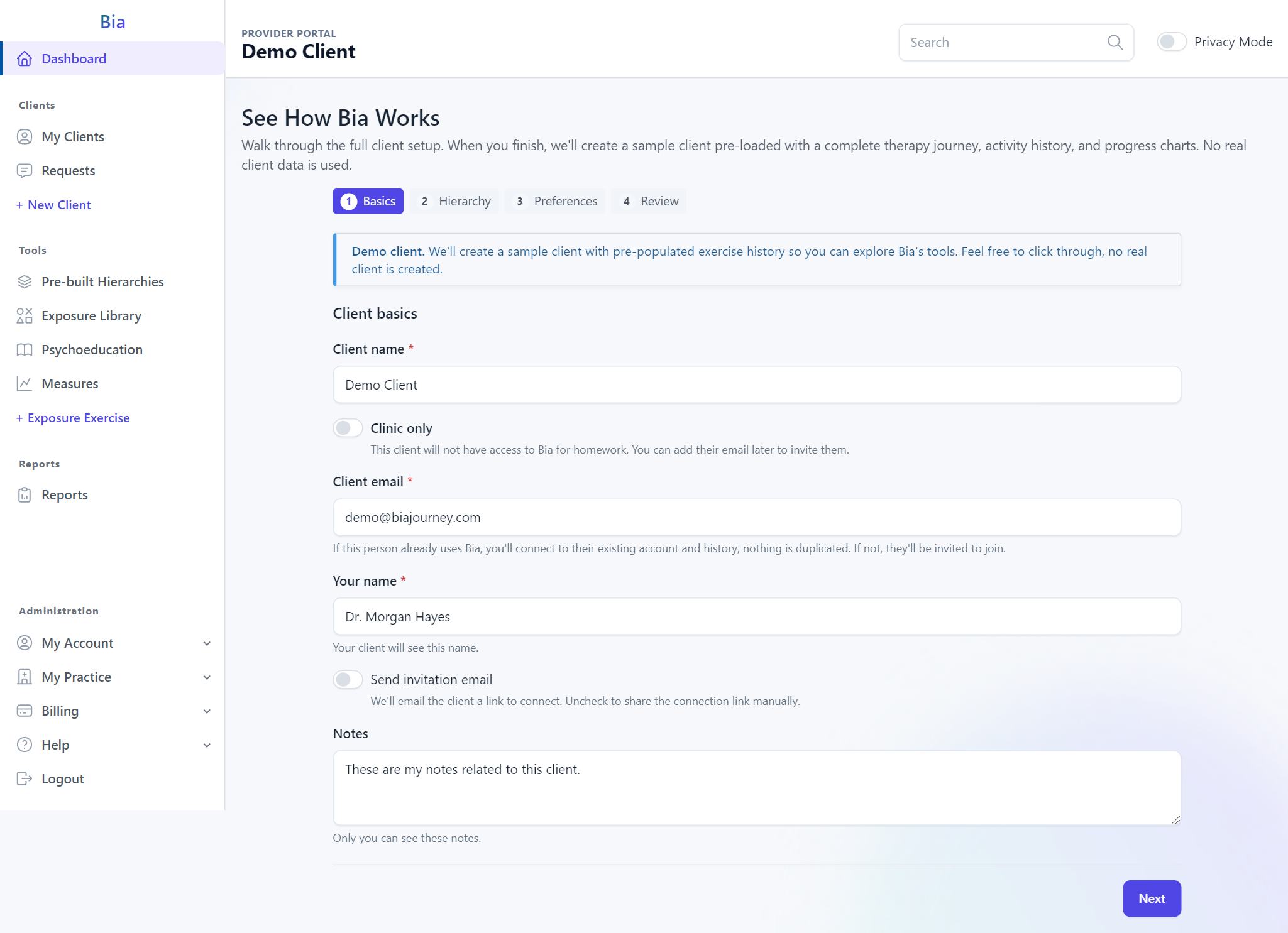Open the Dashboard menu item
The width and height of the screenshot is (1288, 933).
(113, 58)
